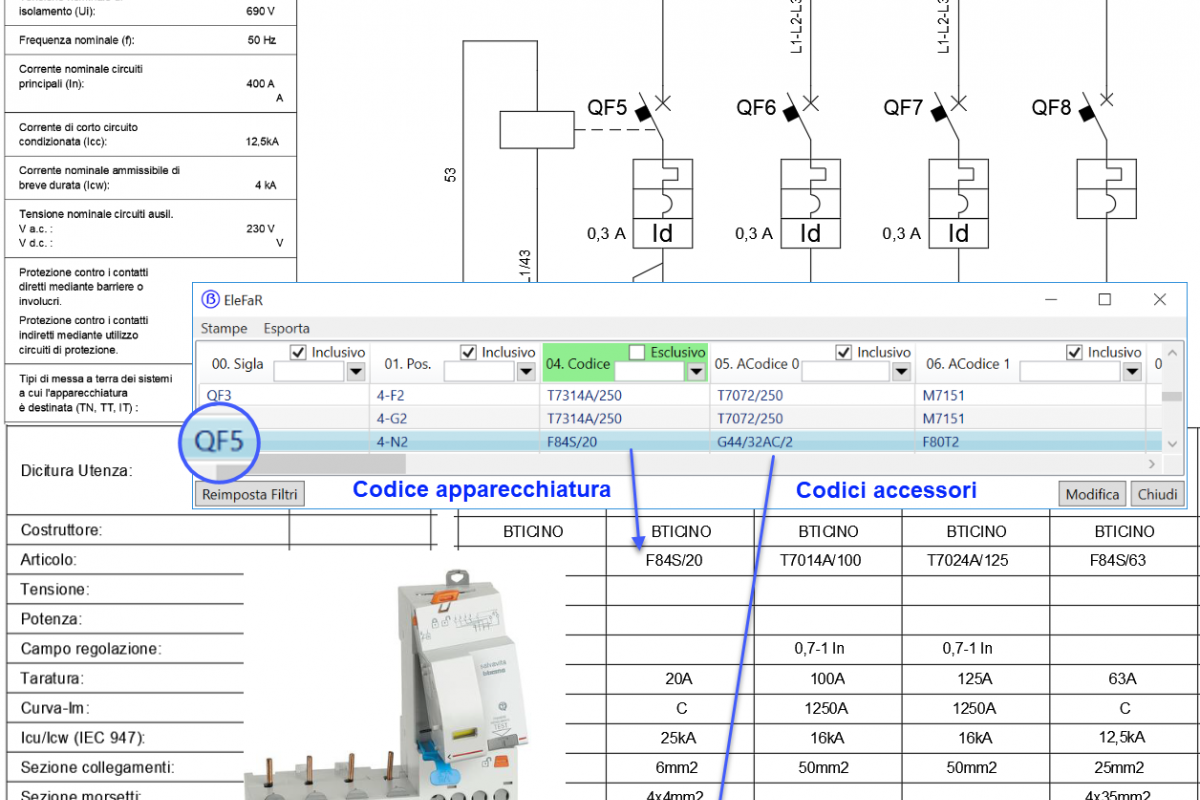Viewport: 1200px width, 800px height.
Task: Click the Modifica button
Action: point(1093,494)
